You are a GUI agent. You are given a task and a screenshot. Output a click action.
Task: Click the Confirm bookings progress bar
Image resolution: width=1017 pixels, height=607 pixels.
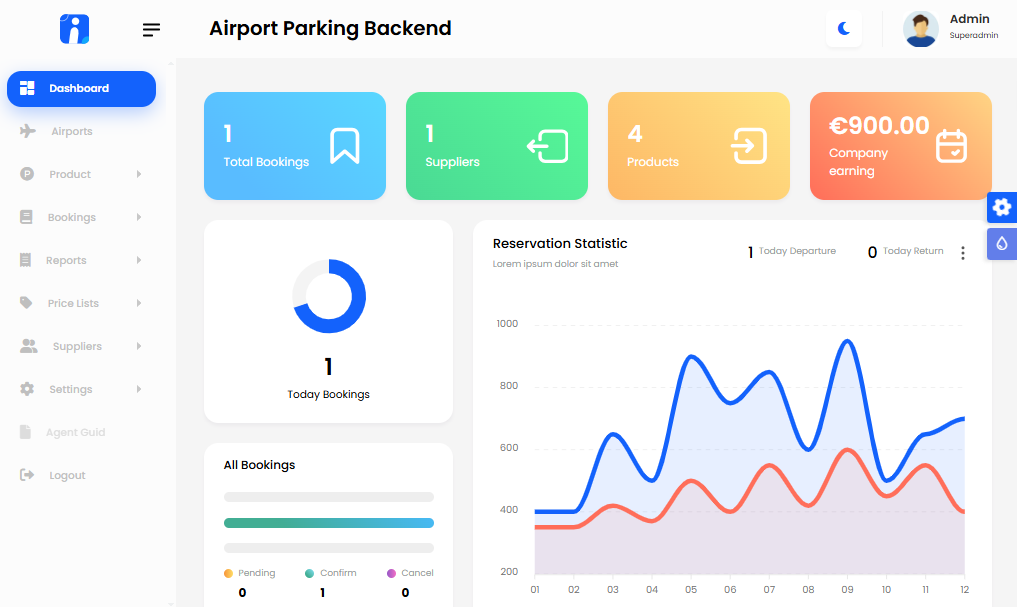coord(329,522)
